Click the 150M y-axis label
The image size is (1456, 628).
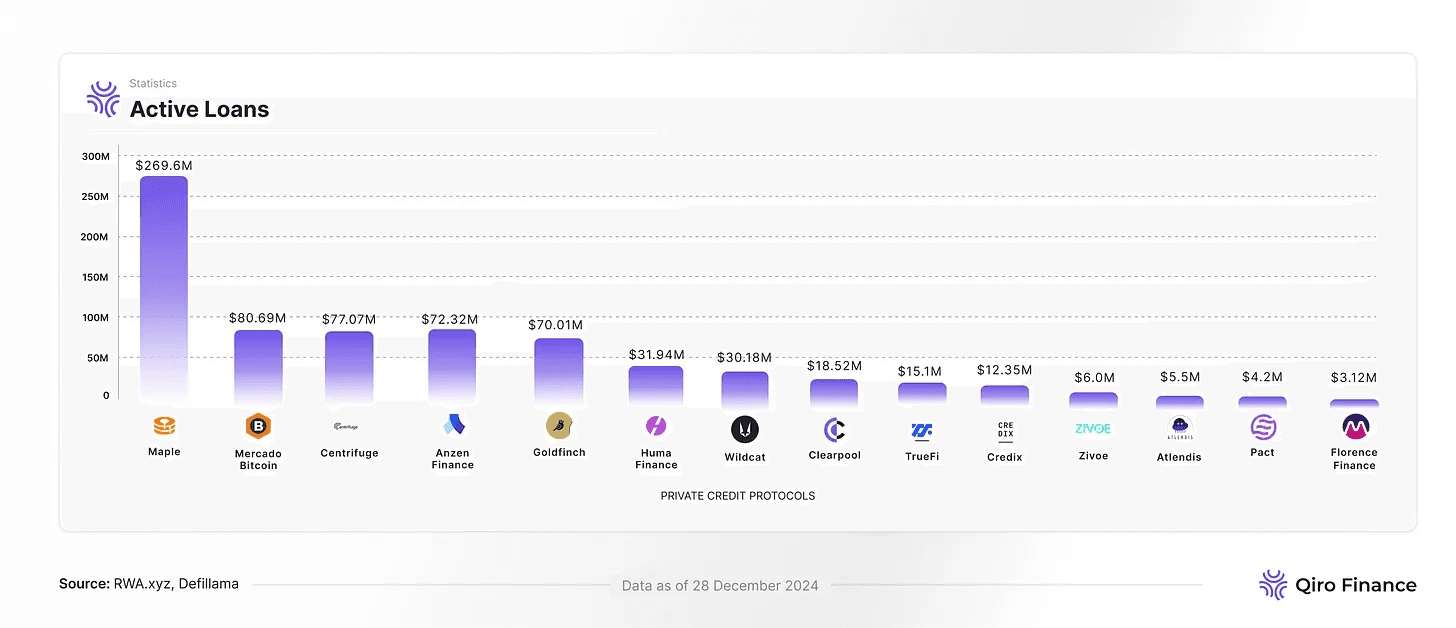(x=96, y=277)
